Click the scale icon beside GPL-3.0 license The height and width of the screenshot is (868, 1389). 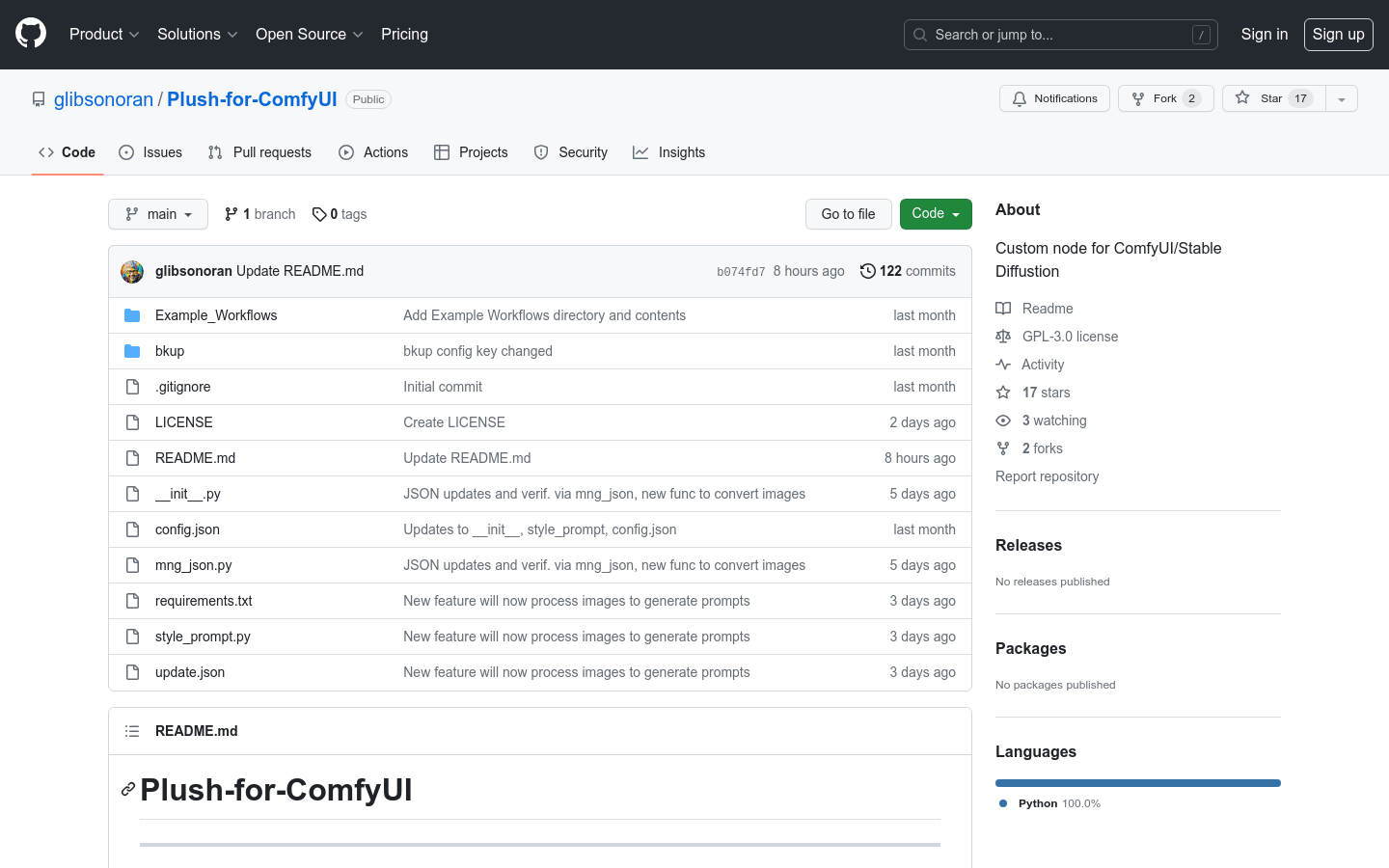[1003, 337]
